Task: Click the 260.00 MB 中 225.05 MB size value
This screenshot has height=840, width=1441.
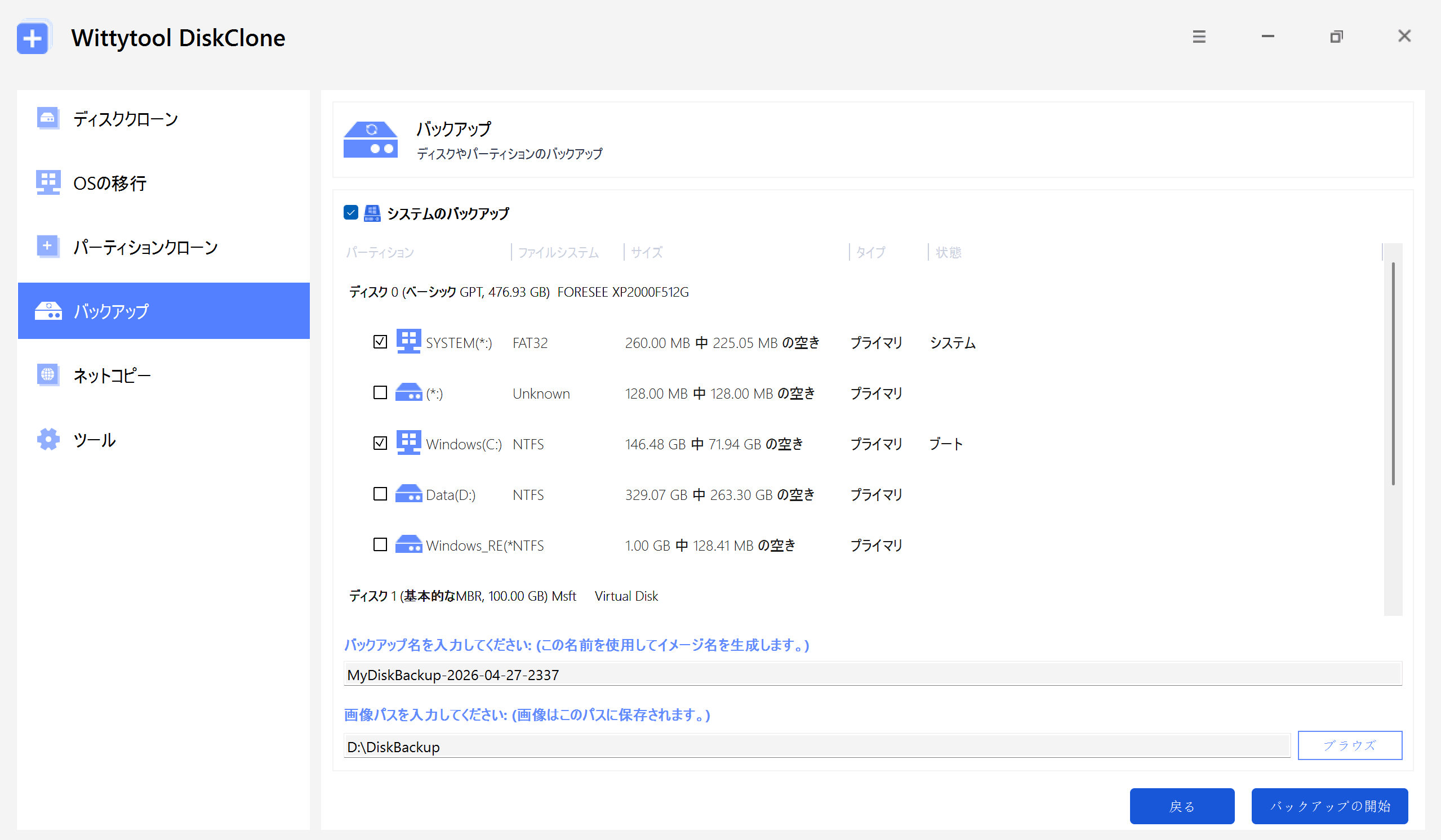Action: (722, 343)
